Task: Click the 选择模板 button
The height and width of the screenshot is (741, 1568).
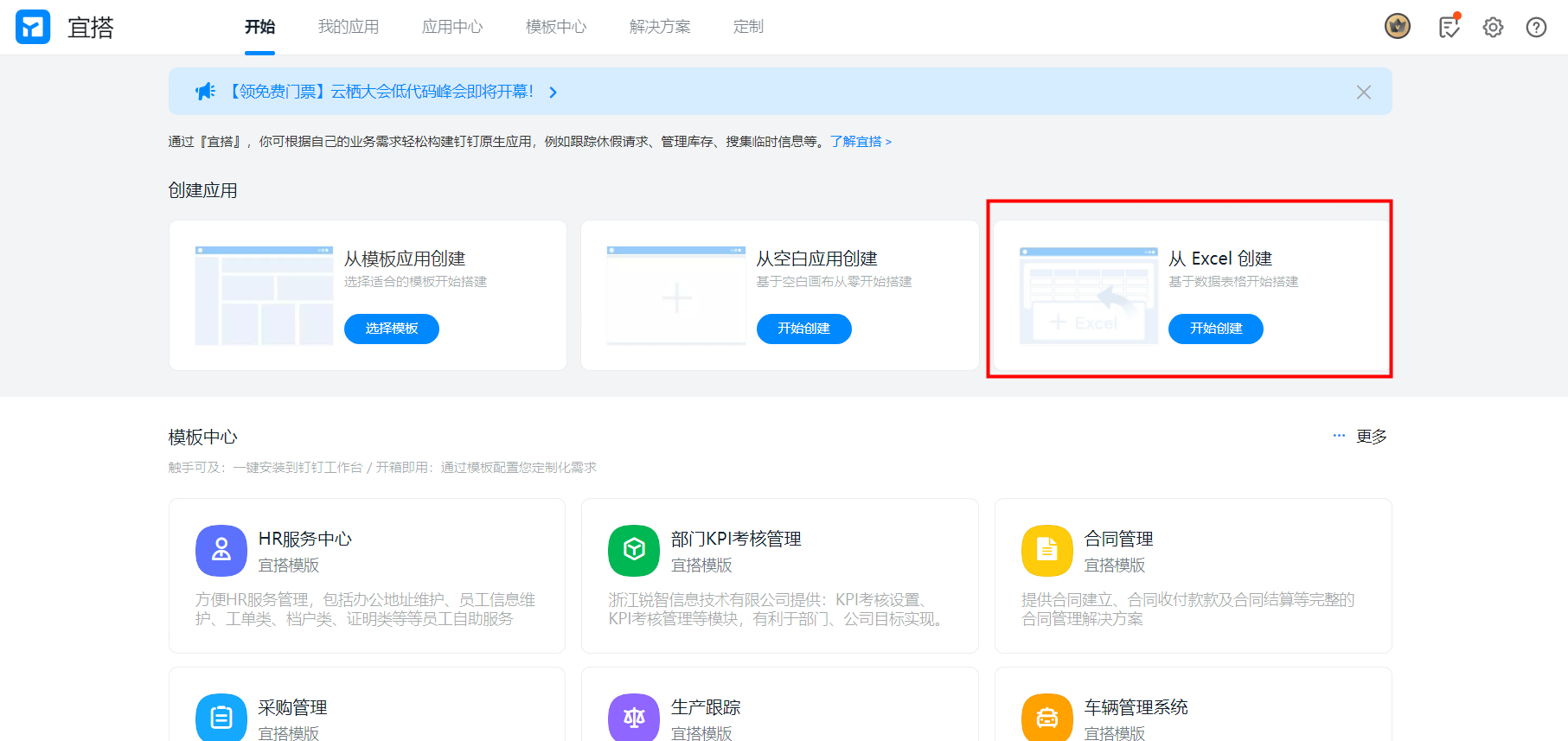Action: [x=392, y=329]
